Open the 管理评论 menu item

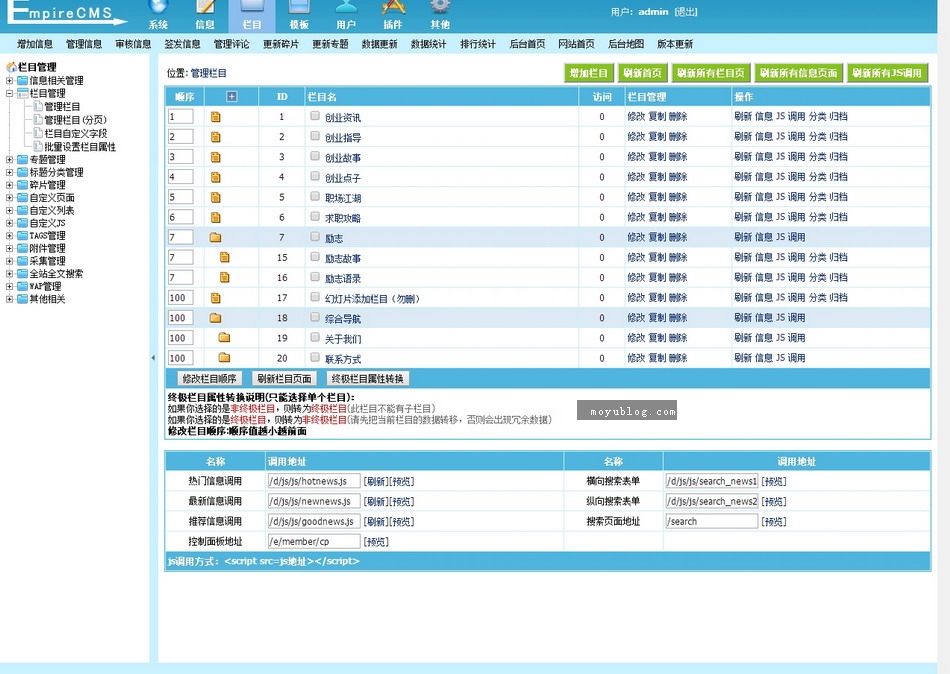coord(231,44)
